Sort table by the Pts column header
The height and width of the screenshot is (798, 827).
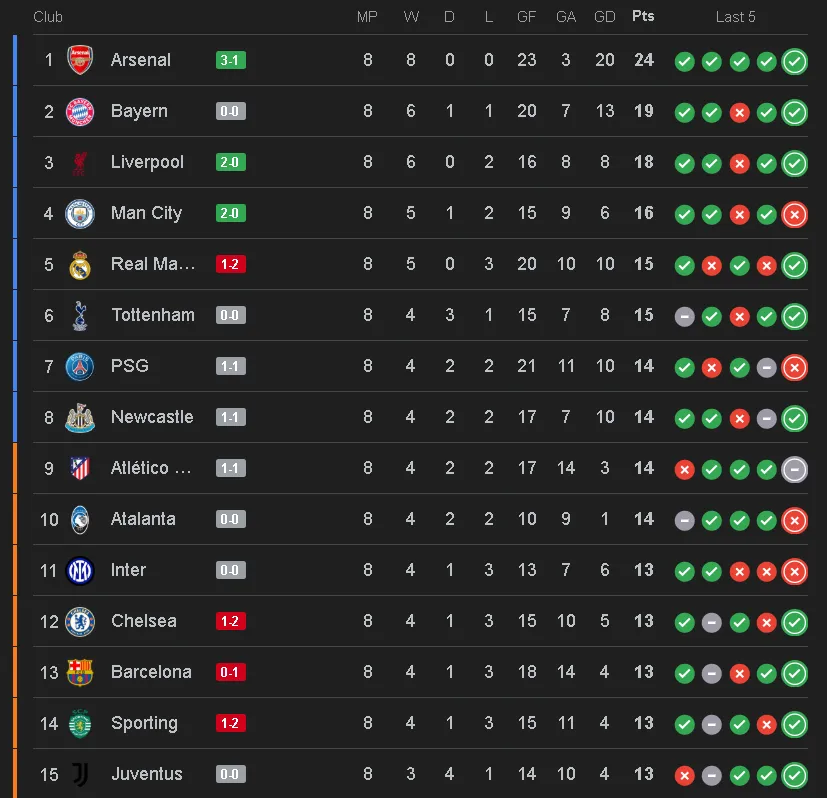pos(642,16)
